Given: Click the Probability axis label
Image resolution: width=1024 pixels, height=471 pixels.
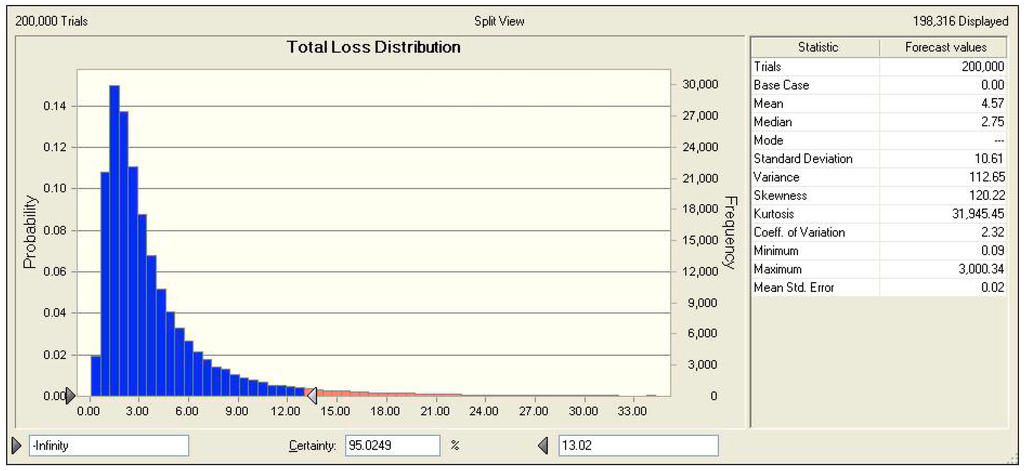Looking at the screenshot, I should pos(30,230).
